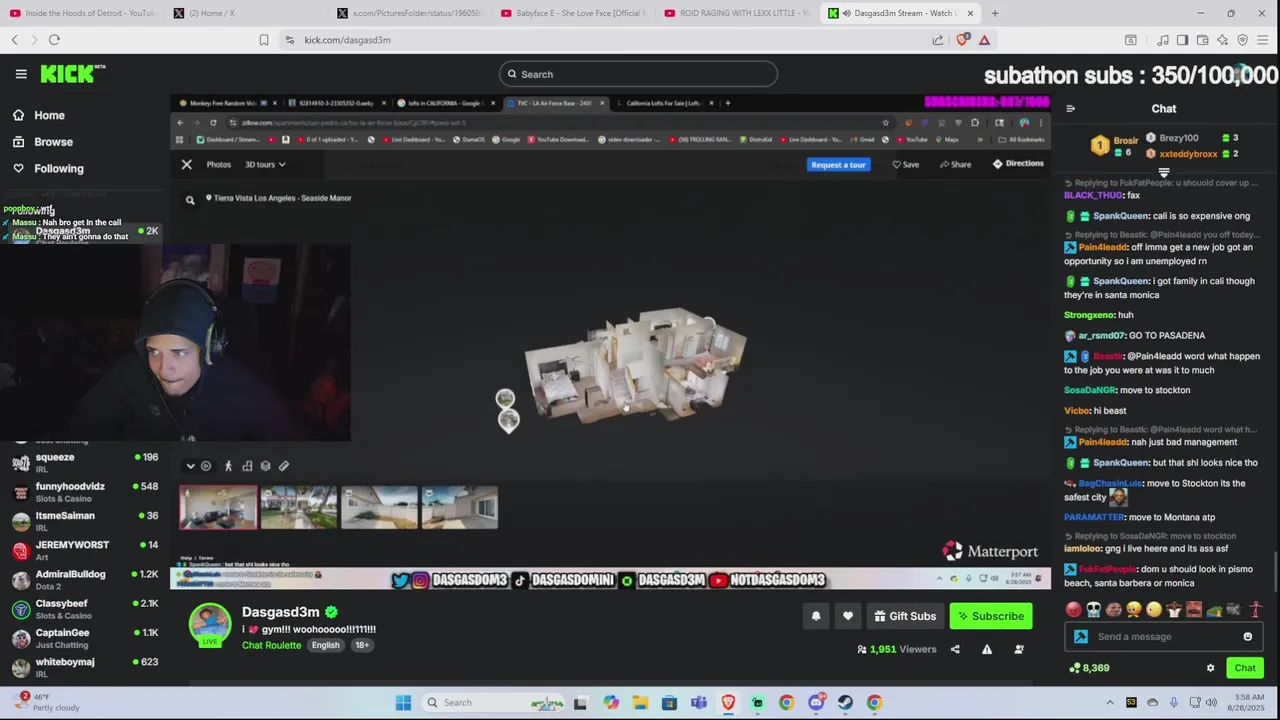Click the Brave Shields lion icon
Screen dimensions: 1280x720
coord(963,40)
